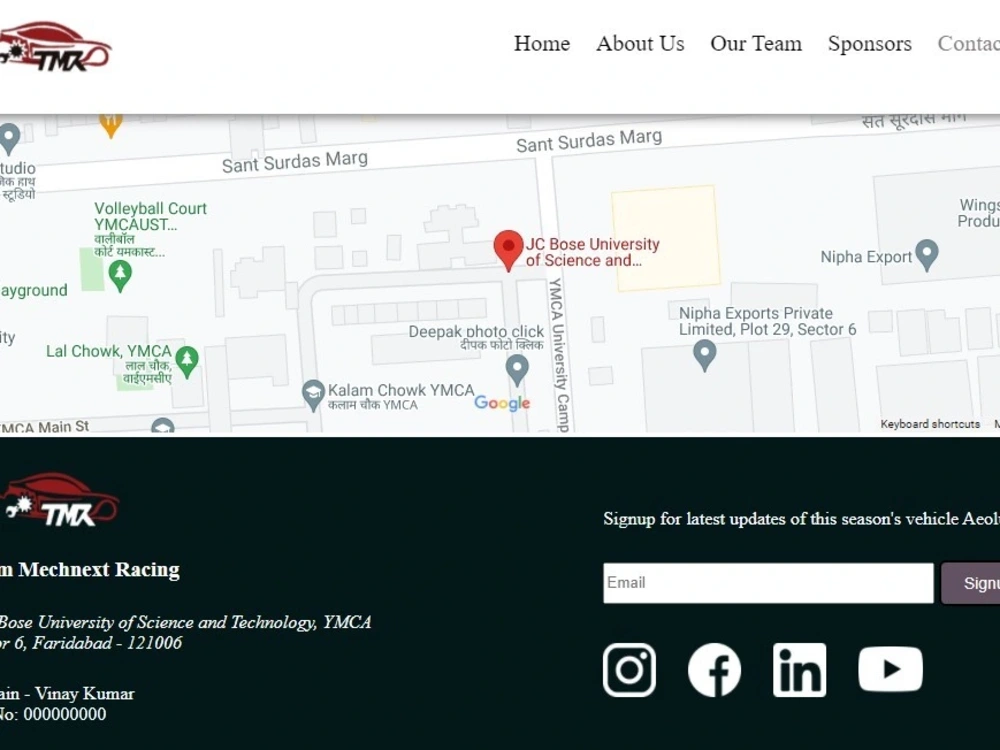Viewport: 1000px width, 750px height.
Task: Click the Faridabad - 121006 address line
Action: [x=91, y=643]
